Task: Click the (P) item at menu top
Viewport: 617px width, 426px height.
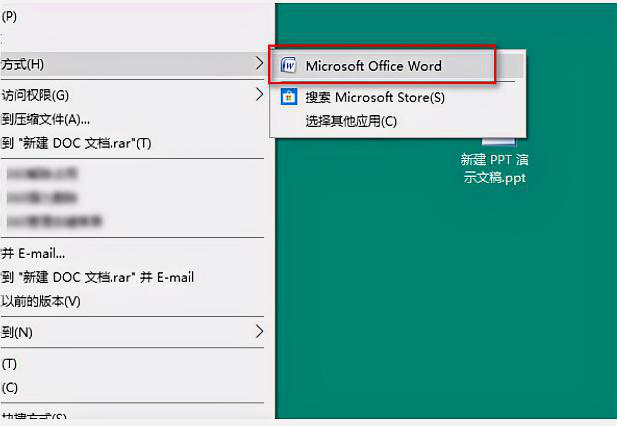Action: pyautogui.click(x=10, y=17)
